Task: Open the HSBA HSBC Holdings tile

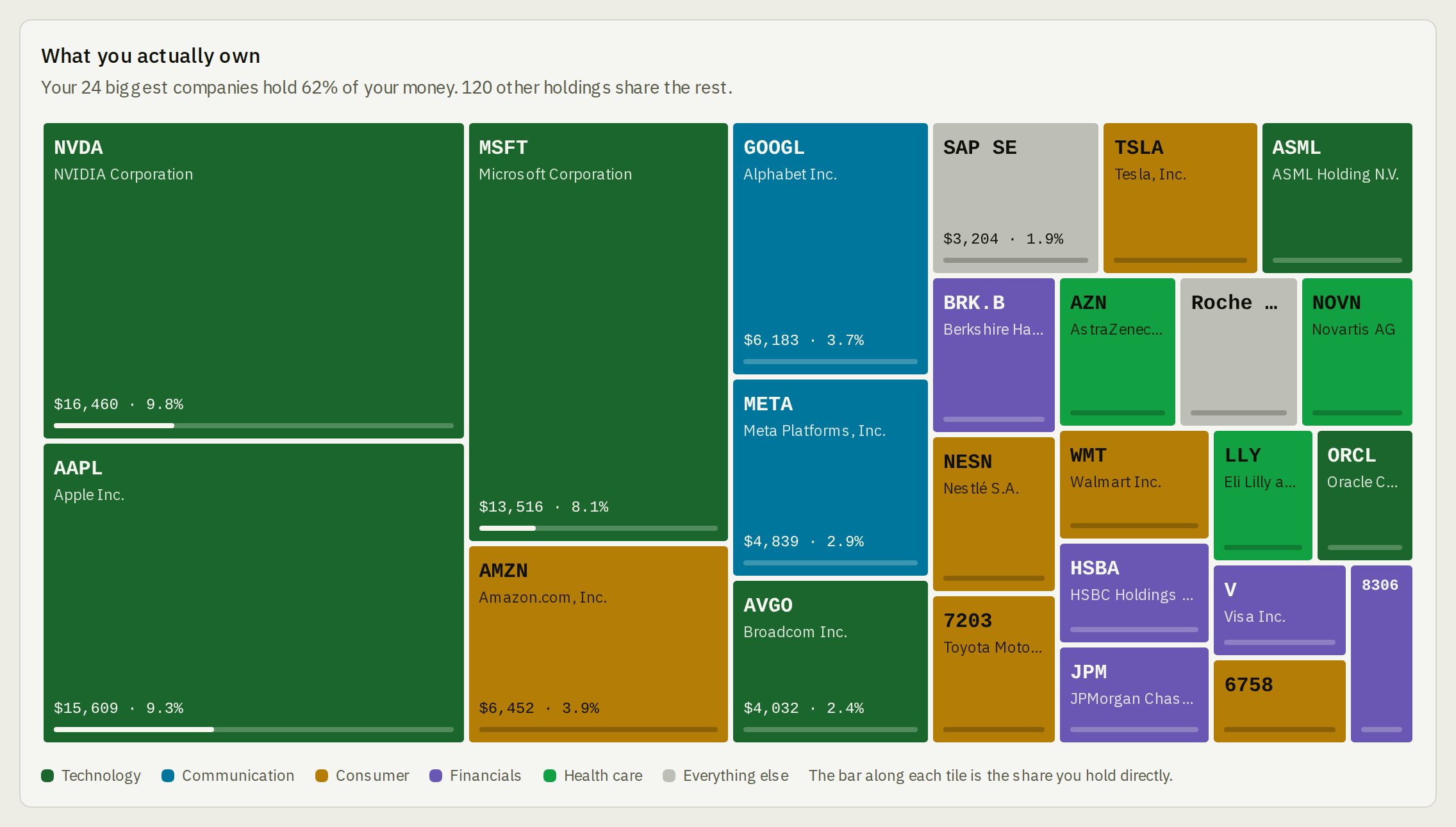Action: (x=1134, y=593)
